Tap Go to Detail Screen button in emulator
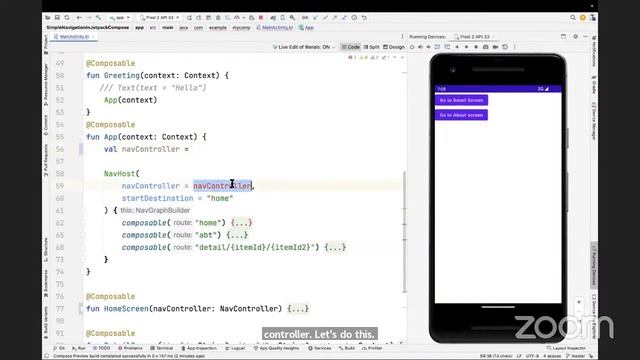Image resolution: width=640 pixels, height=360 pixels. click(461, 100)
